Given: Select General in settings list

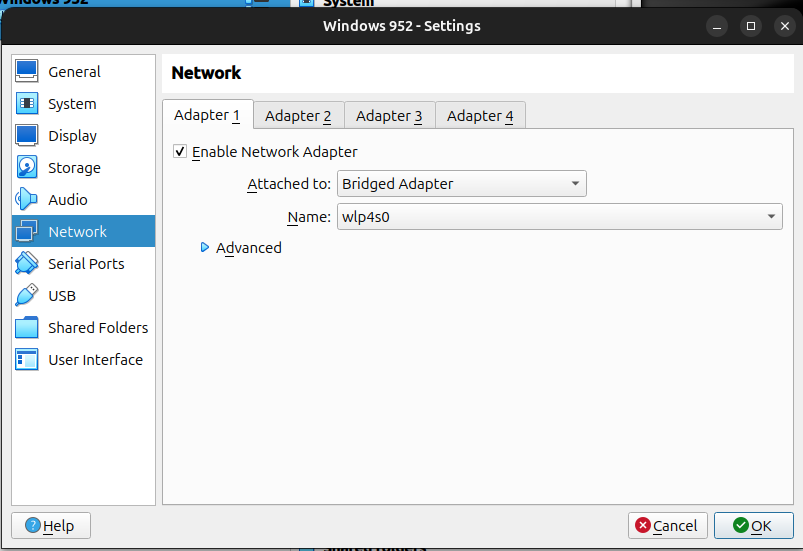Looking at the screenshot, I should [83, 71].
